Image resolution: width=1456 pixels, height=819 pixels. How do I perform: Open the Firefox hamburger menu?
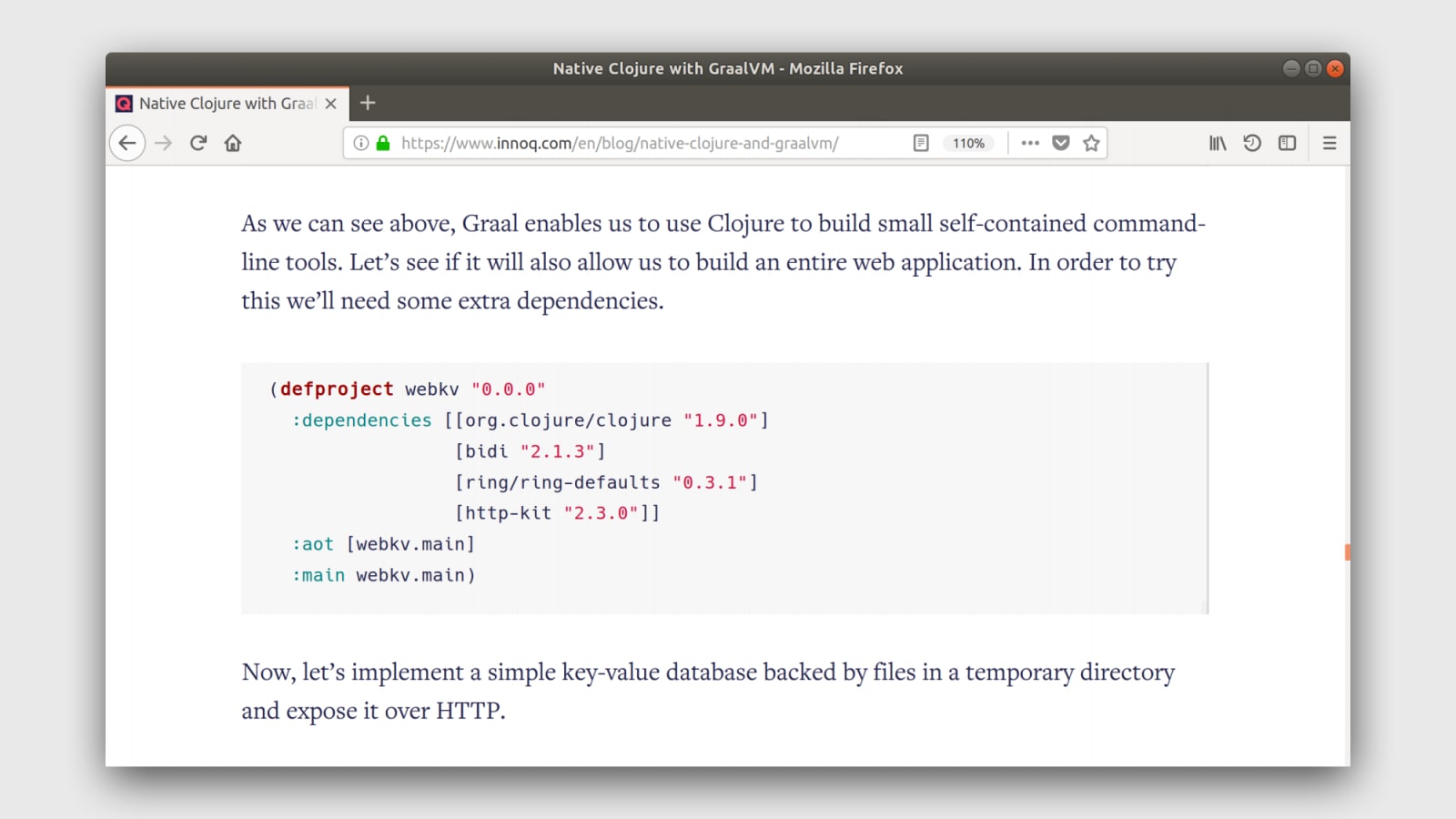[1330, 143]
